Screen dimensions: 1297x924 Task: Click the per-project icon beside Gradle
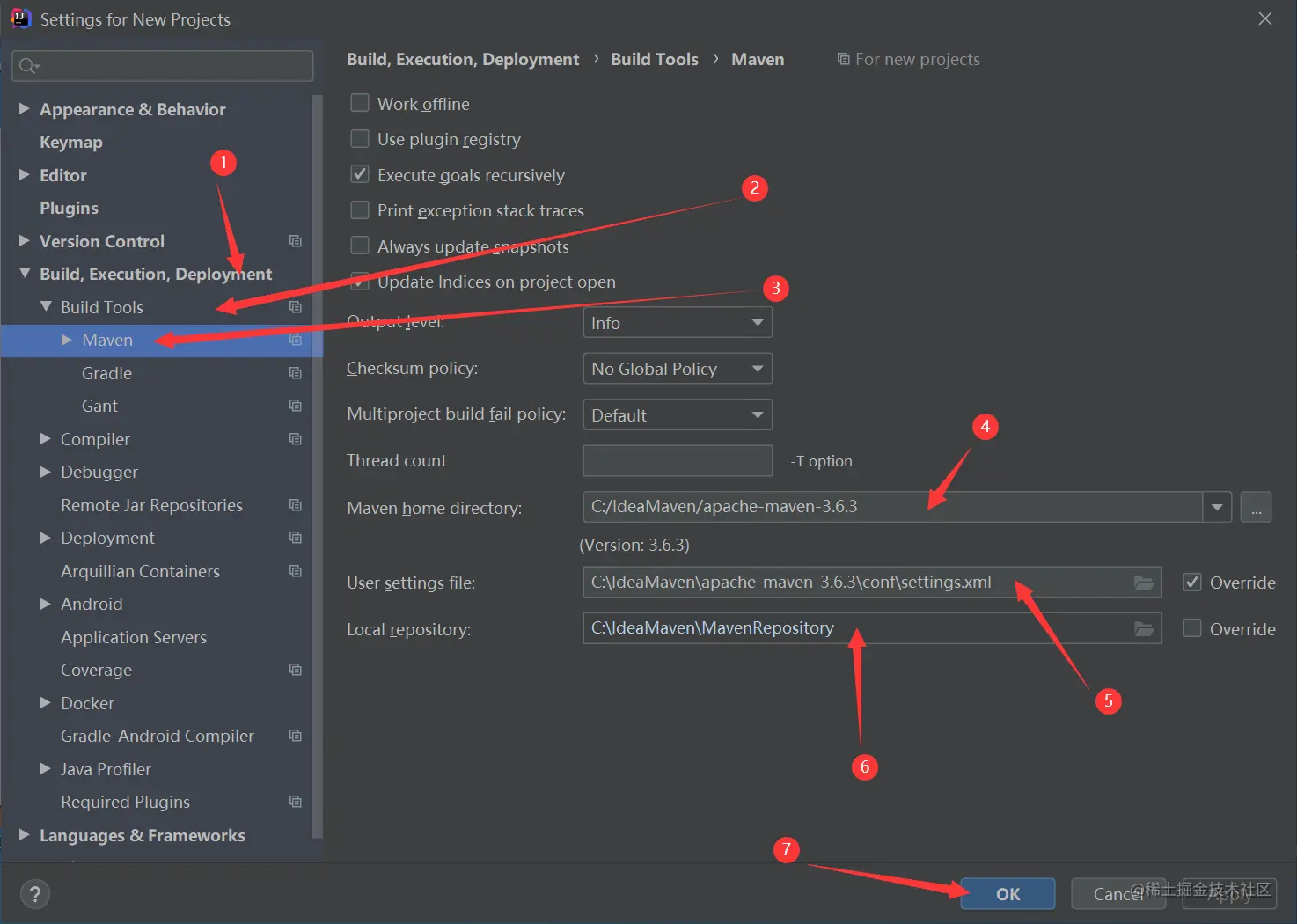(x=296, y=373)
